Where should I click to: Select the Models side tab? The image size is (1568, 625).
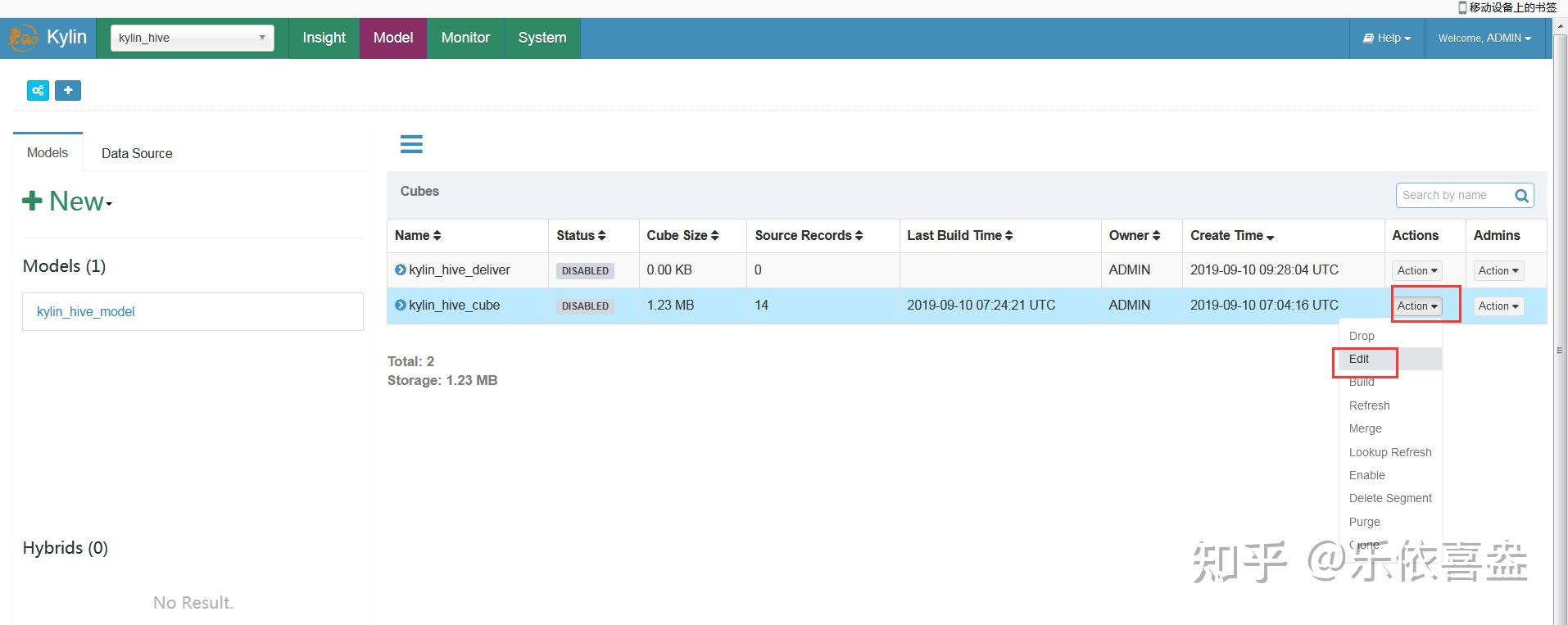48,152
